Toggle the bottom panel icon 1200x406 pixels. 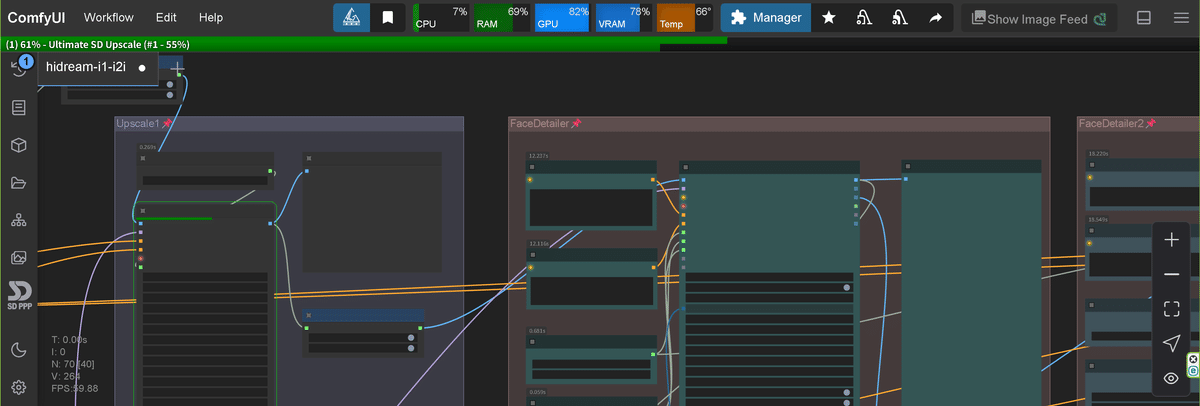(x=1144, y=18)
